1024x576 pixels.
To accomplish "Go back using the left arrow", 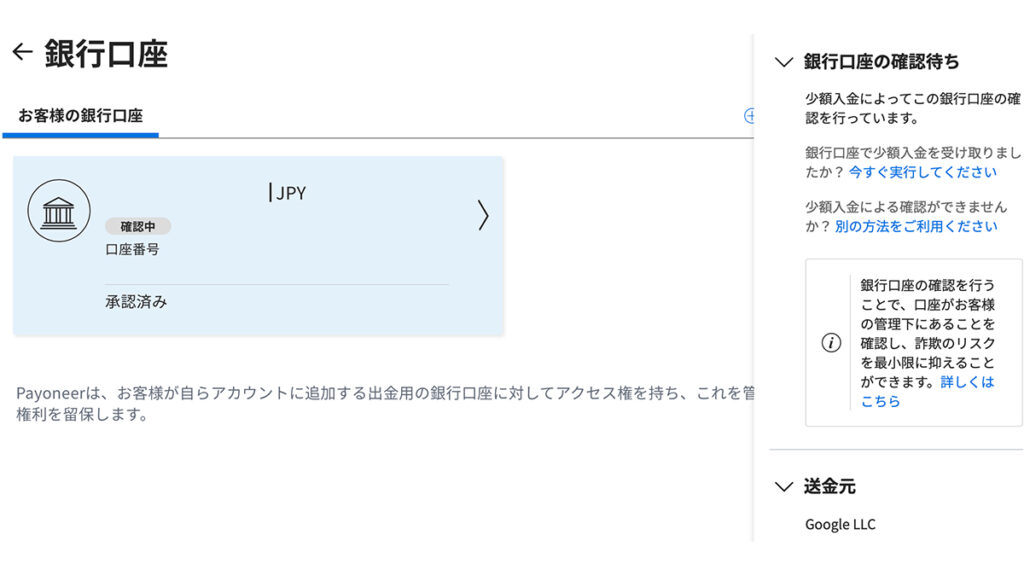I will pos(22,52).
